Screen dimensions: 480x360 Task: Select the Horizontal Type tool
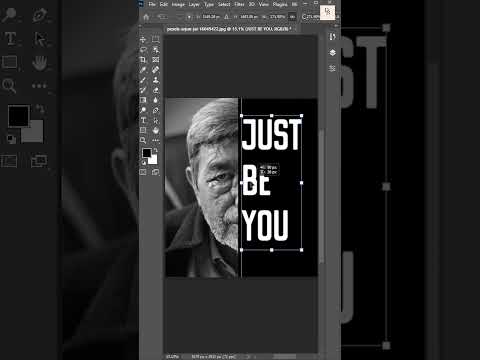coord(143,120)
